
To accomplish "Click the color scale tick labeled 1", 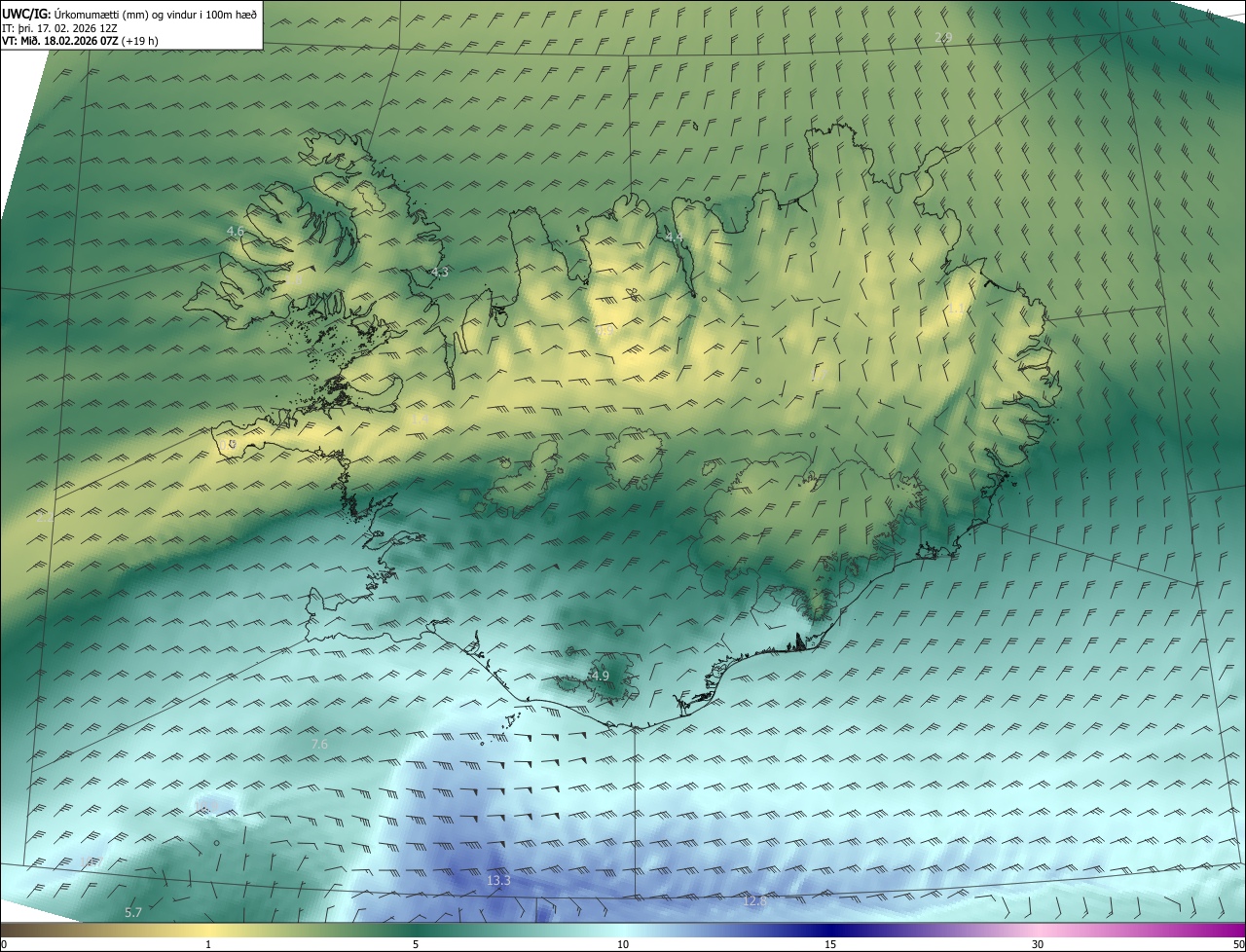I will (x=208, y=944).
